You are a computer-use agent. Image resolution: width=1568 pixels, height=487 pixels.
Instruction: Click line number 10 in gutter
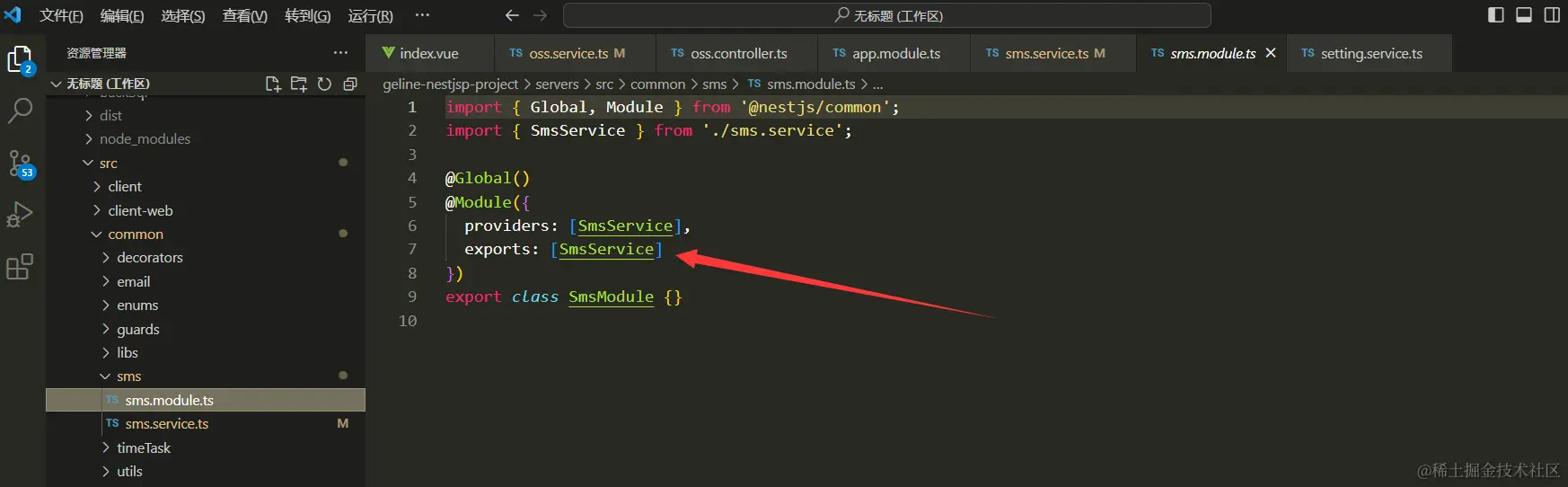pos(408,321)
